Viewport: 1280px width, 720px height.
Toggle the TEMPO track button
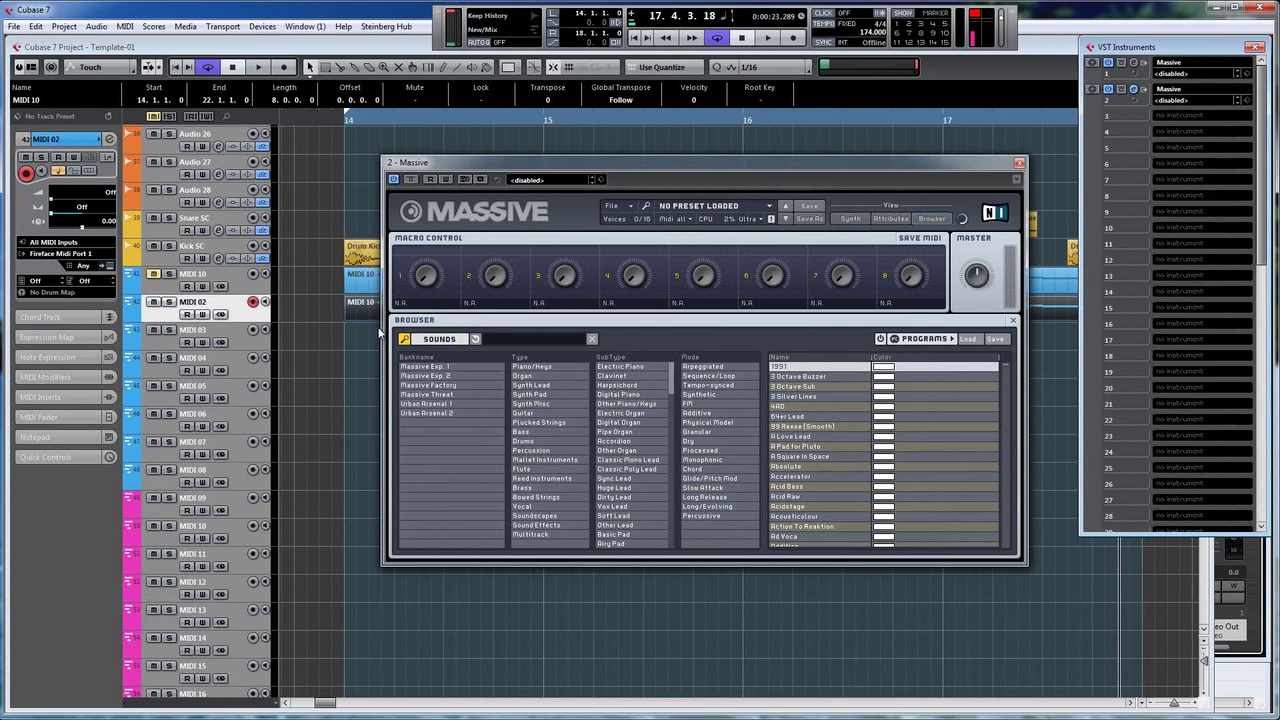click(823, 23)
